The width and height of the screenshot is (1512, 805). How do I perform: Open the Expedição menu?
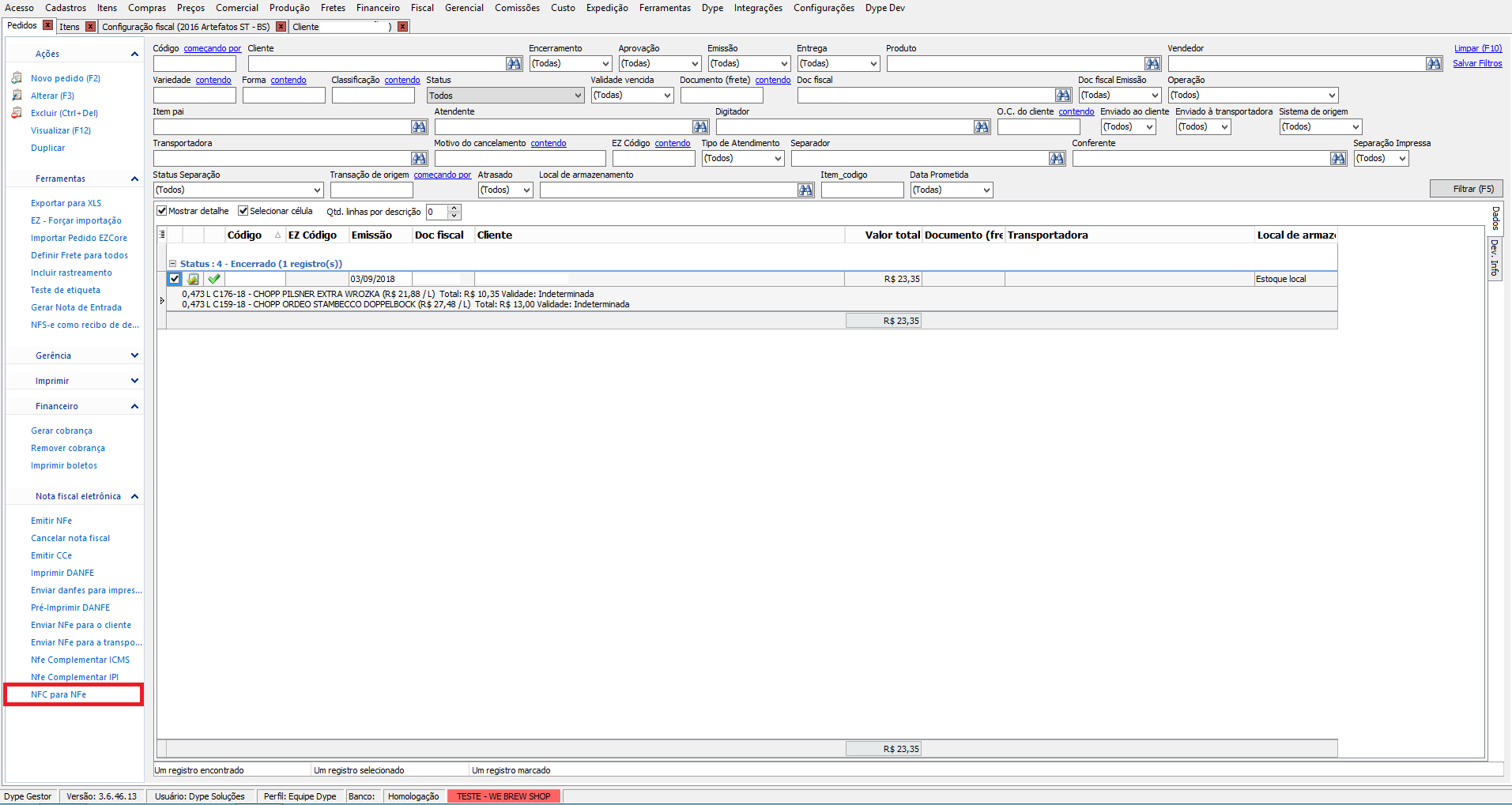607,8
